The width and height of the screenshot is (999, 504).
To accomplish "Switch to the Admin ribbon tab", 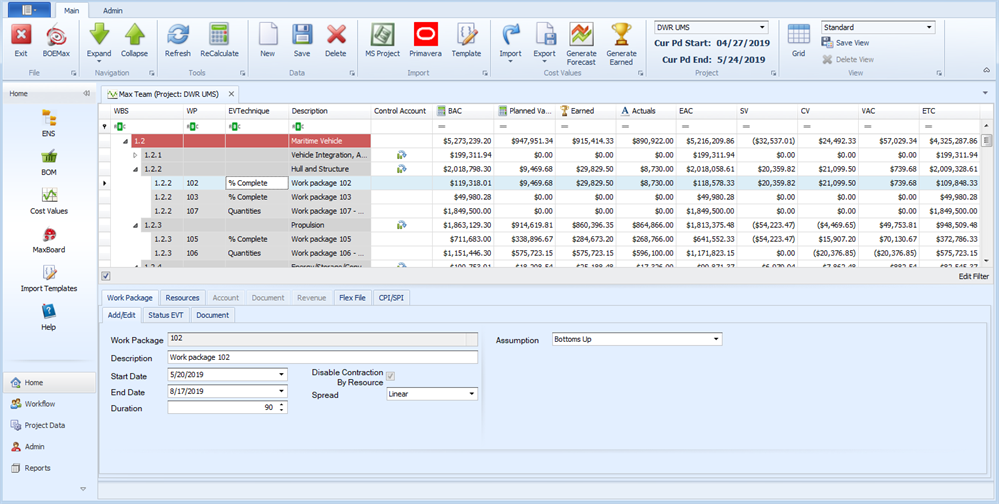I will 113,10.
